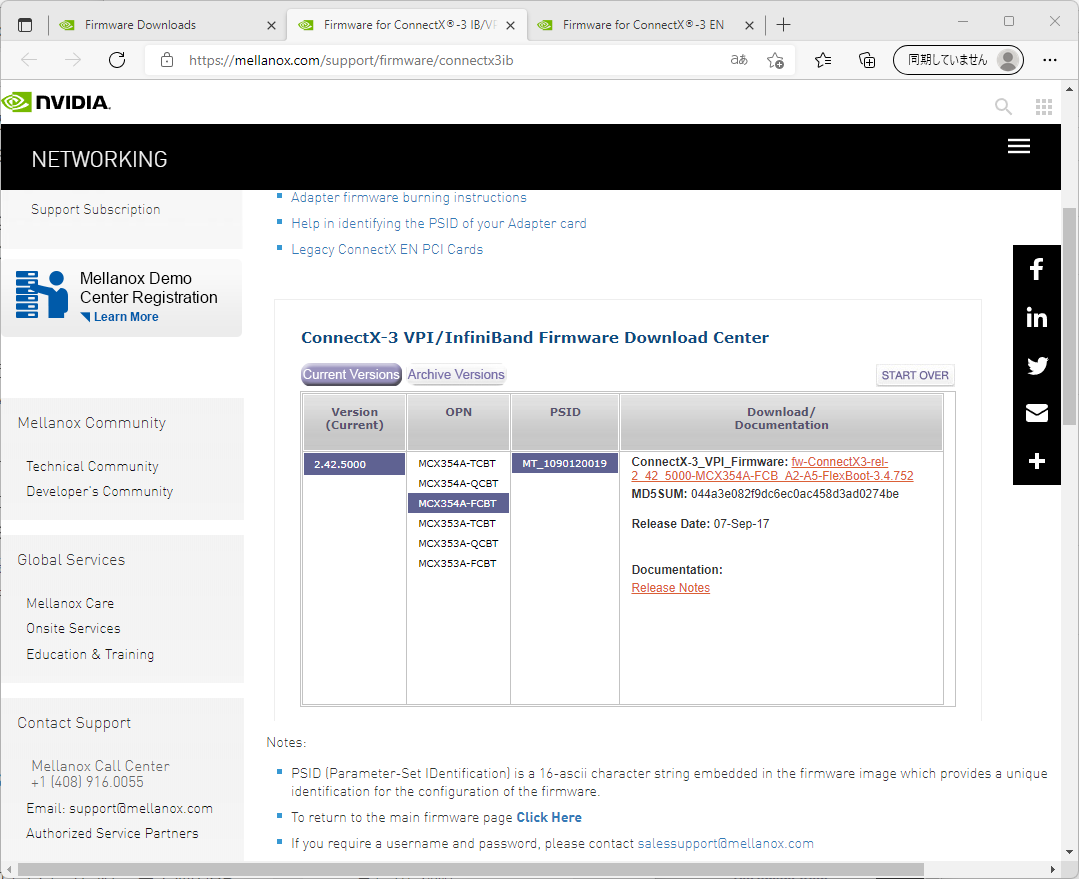Select OPN MCX354A-FCBT

pos(458,503)
